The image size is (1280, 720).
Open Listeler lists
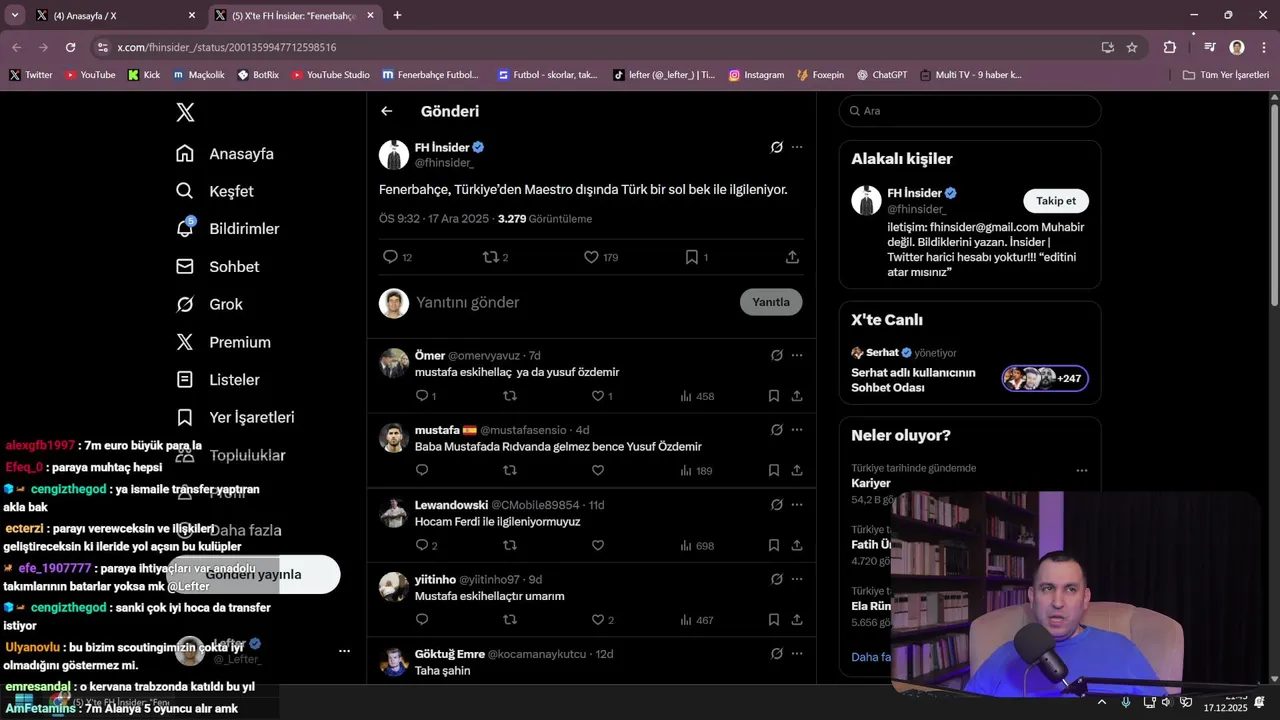pos(217,379)
